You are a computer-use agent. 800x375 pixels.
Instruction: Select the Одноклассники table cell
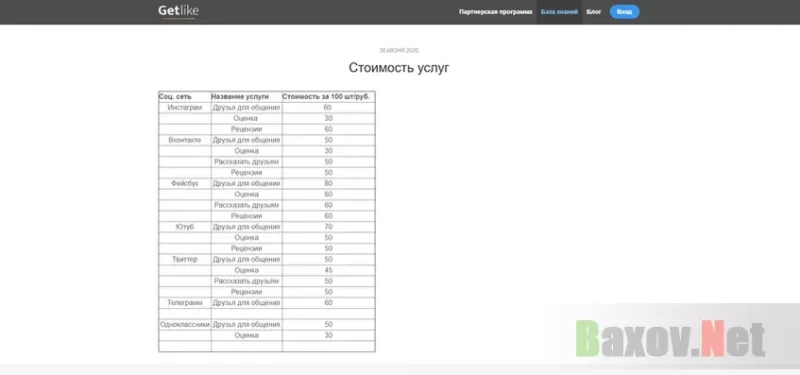click(185, 324)
